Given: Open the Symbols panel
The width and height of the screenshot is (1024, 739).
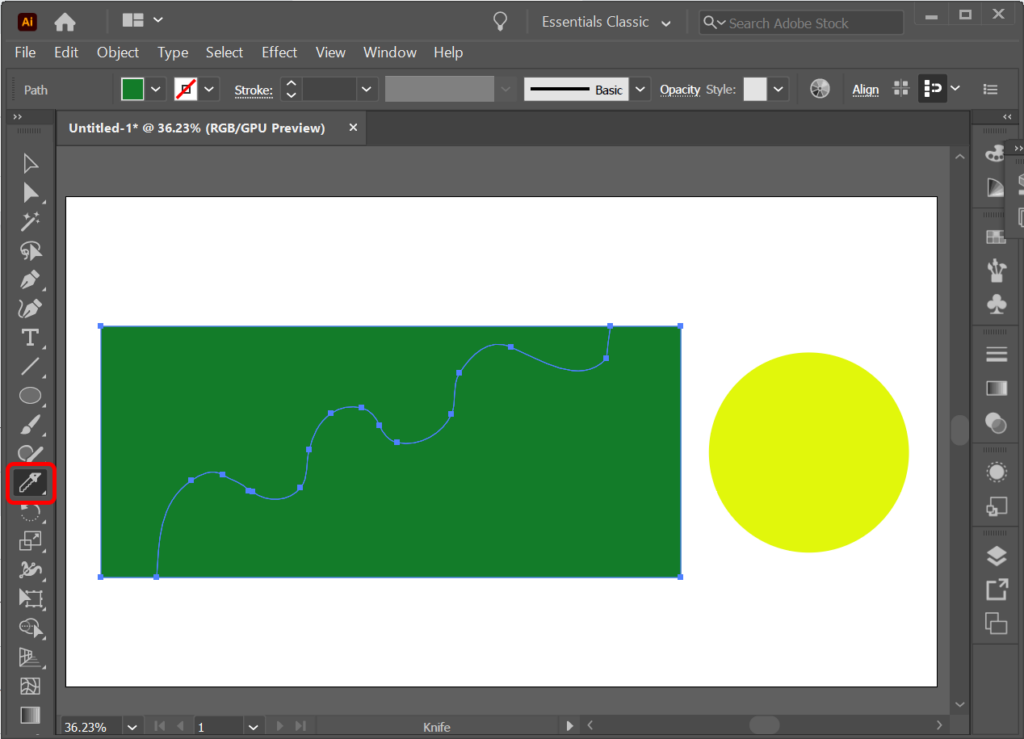Looking at the screenshot, I should pos(996,306).
